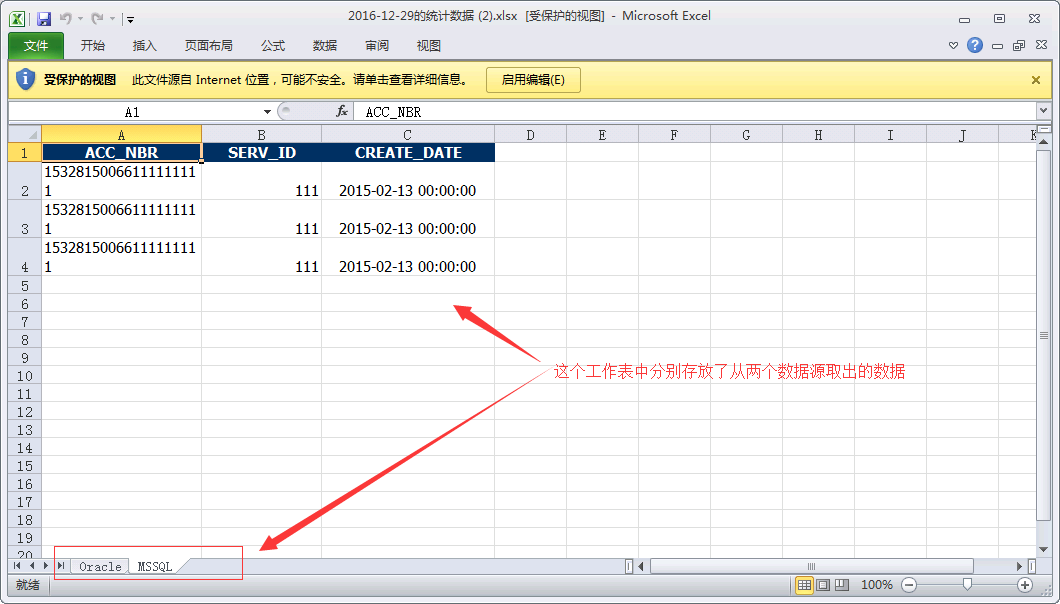The width and height of the screenshot is (1060, 604).
Task: Open the 文件 File tab
Action: pos(36,45)
